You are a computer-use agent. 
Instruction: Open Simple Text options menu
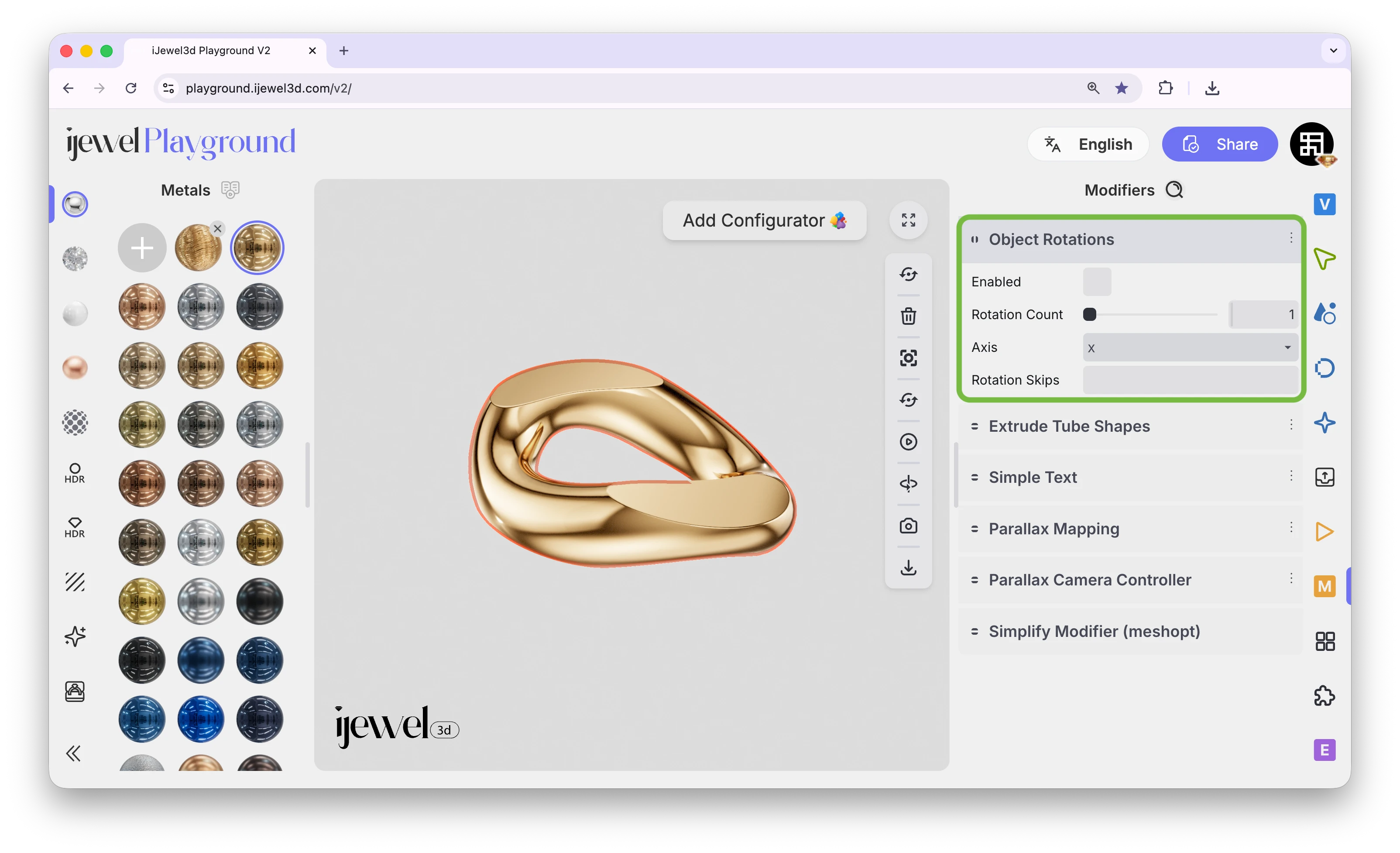click(1290, 476)
